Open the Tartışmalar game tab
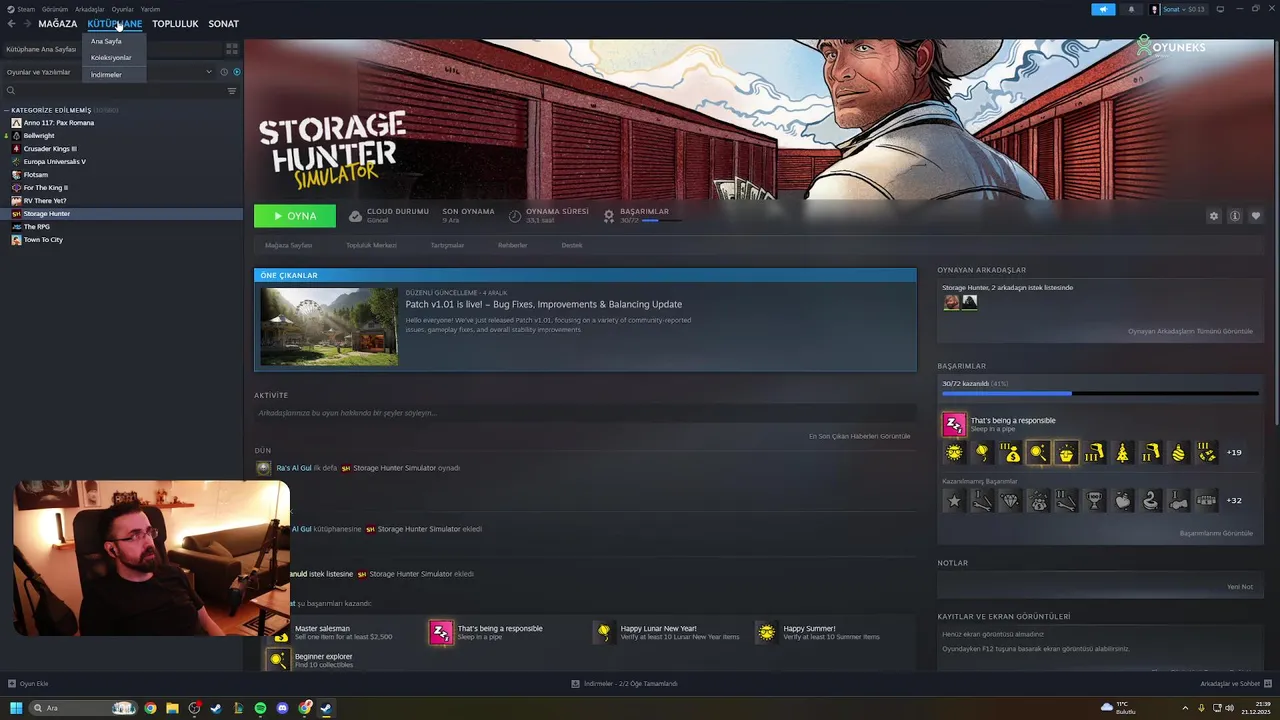The width and height of the screenshot is (1280, 720). click(447, 245)
